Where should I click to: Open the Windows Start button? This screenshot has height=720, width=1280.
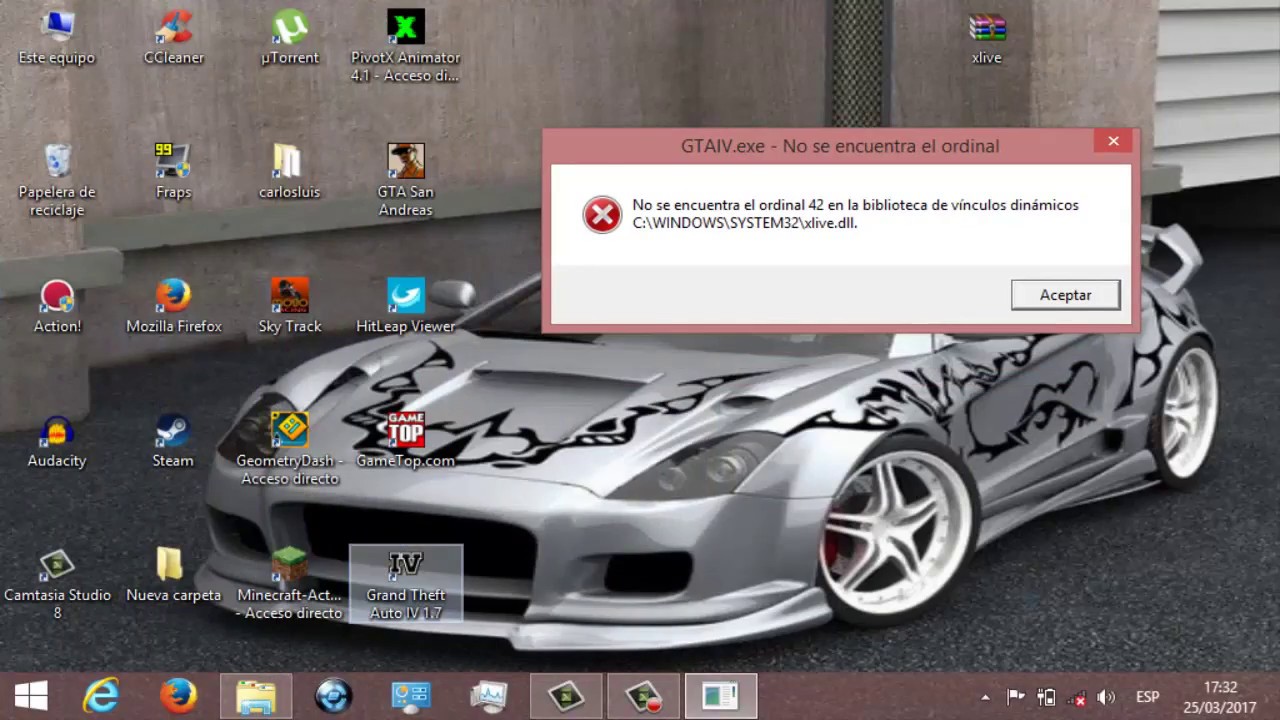[31, 695]
